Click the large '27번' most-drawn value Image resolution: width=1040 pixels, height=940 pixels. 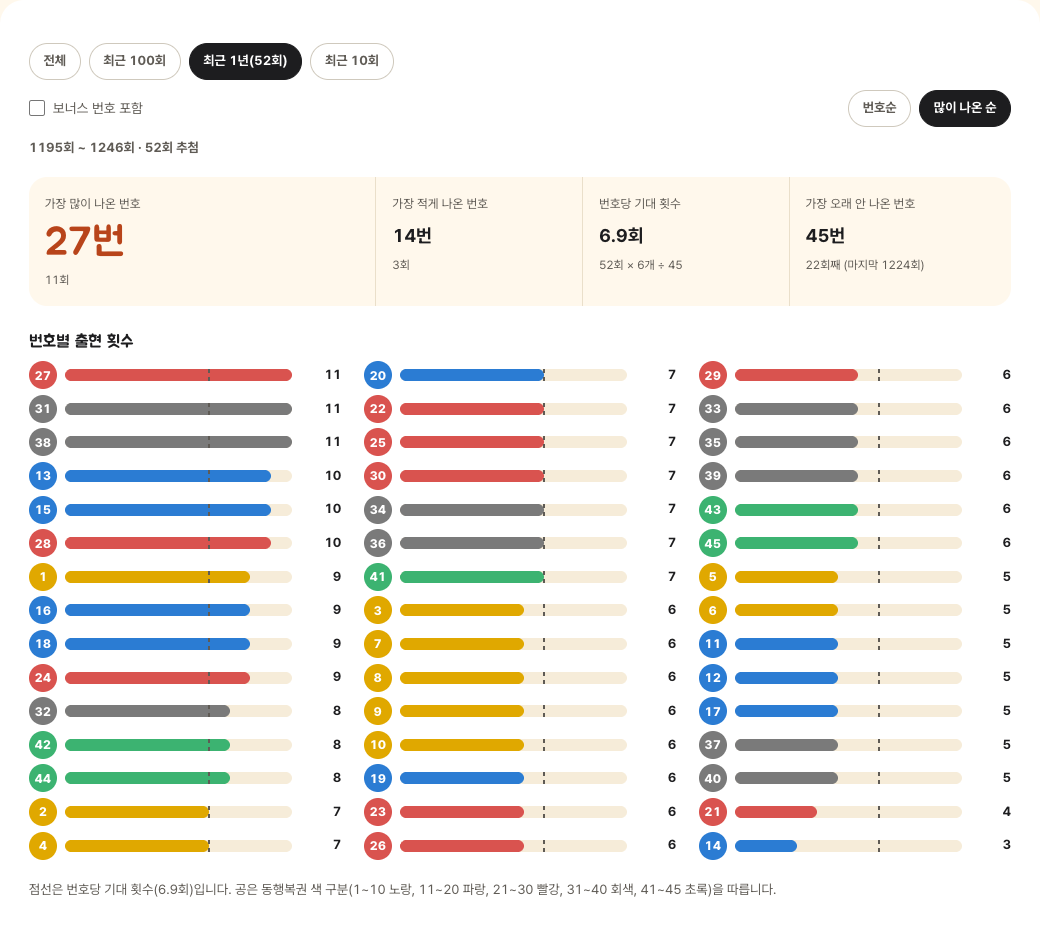tap(84, 240)
